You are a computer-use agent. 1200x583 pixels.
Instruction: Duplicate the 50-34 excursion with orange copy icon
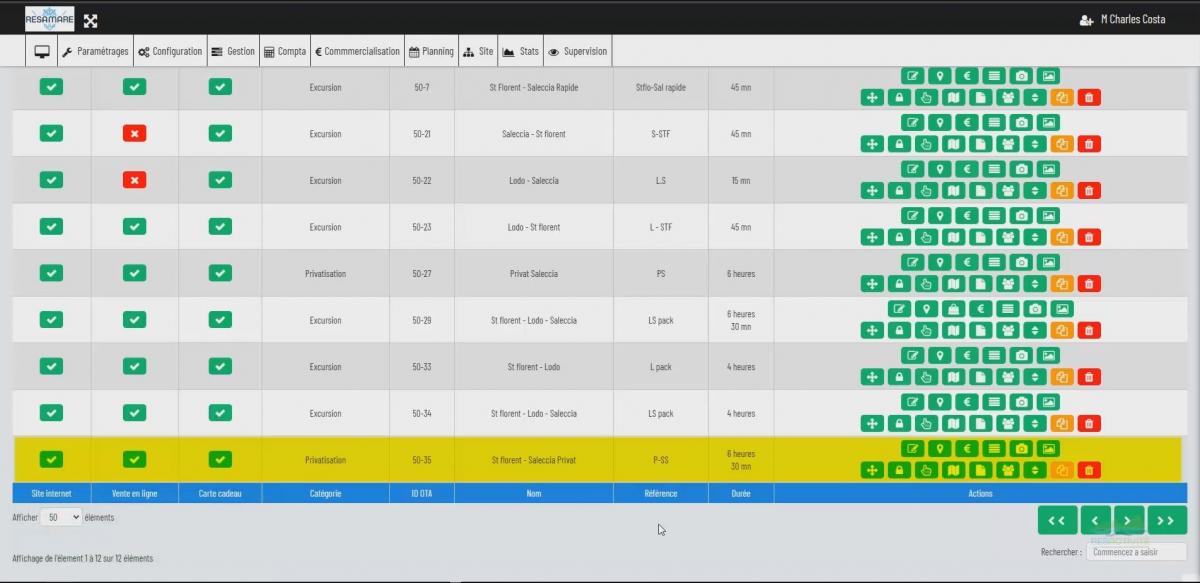click(x=1062, y=424)
